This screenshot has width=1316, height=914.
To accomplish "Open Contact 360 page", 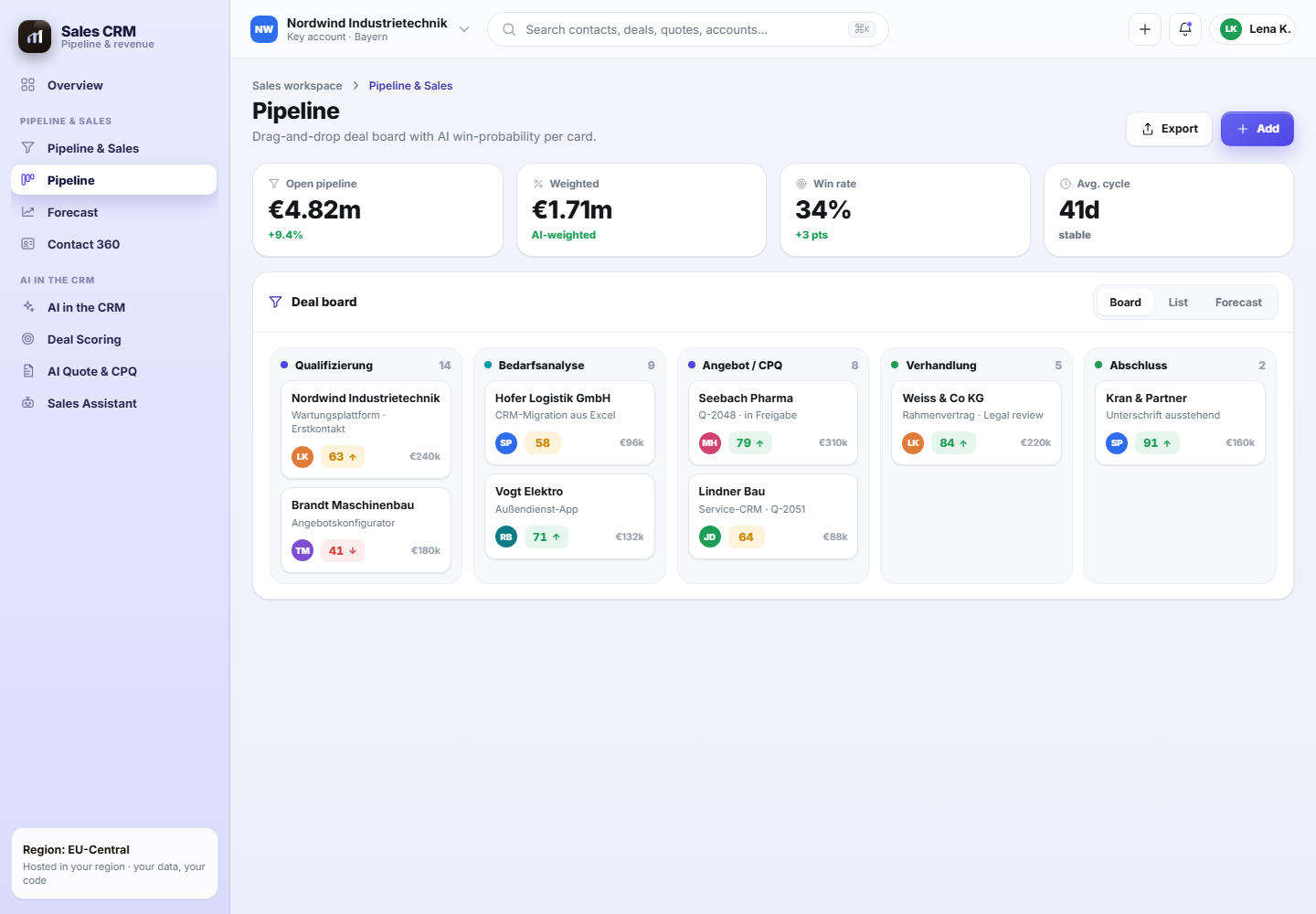I will [114, 244].
